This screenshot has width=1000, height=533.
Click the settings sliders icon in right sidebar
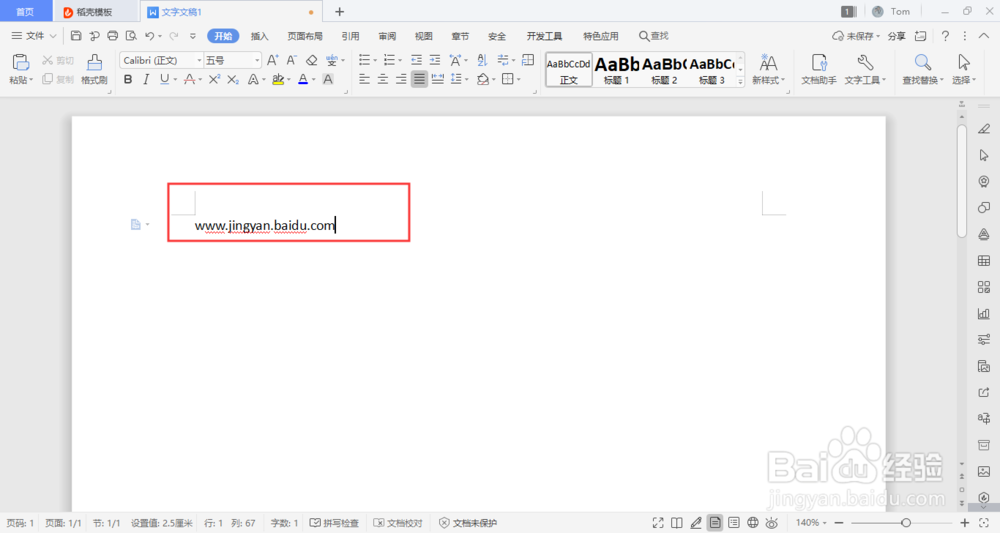click(984, 339)
